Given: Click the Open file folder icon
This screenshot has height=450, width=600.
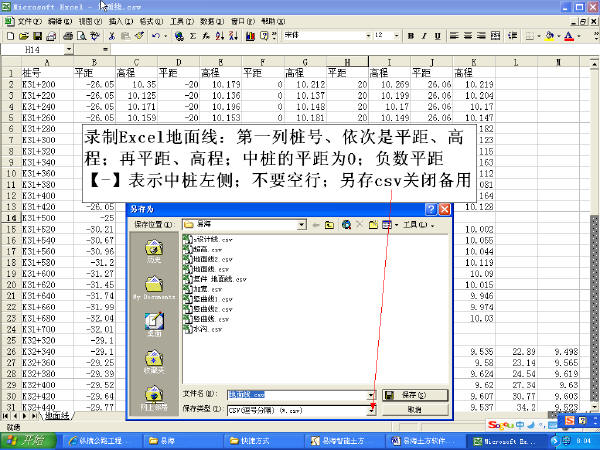Looking at the screenshot, I should pyautogui.click(x=24, y=36).
